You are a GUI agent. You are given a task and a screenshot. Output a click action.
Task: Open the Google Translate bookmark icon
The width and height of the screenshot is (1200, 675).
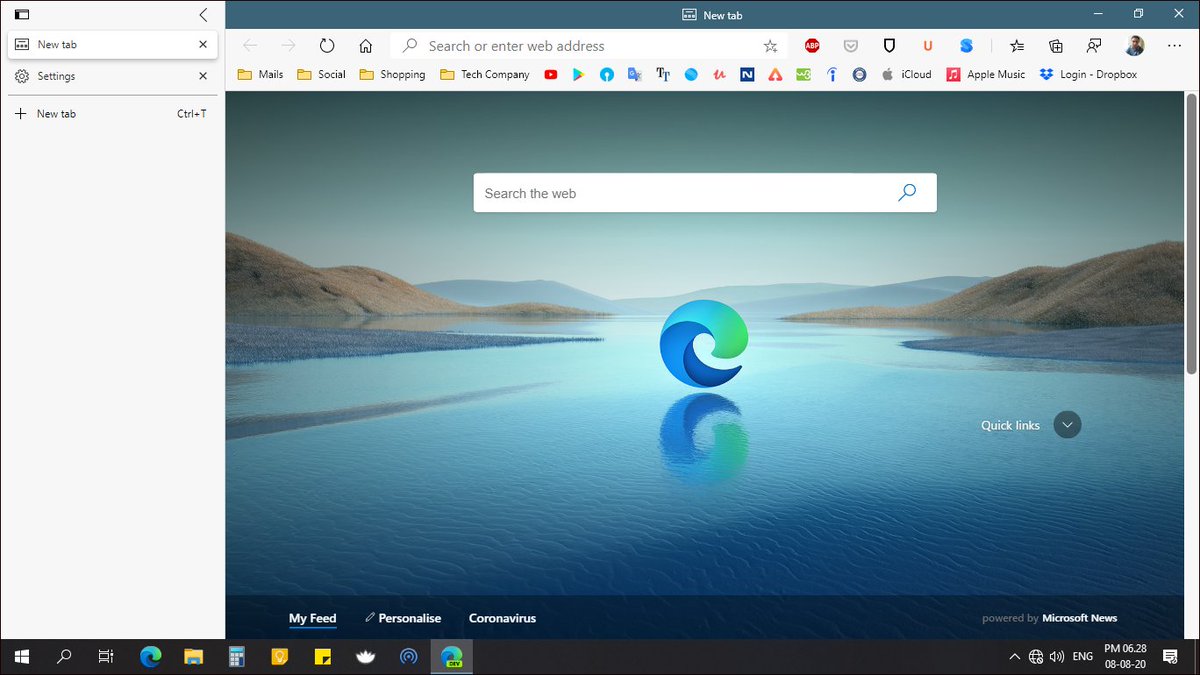(x=634, y=74)
